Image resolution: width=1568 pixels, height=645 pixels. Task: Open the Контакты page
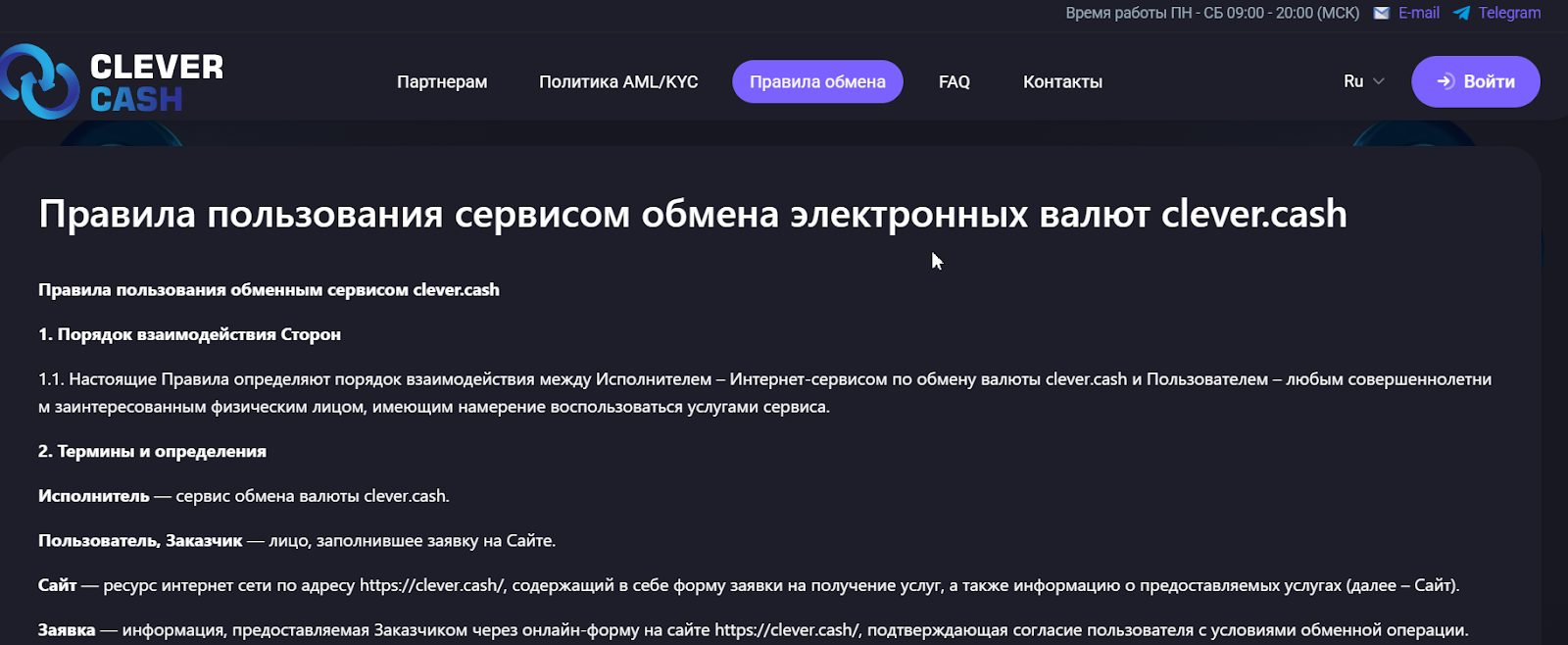click(x=1062, y=81)
